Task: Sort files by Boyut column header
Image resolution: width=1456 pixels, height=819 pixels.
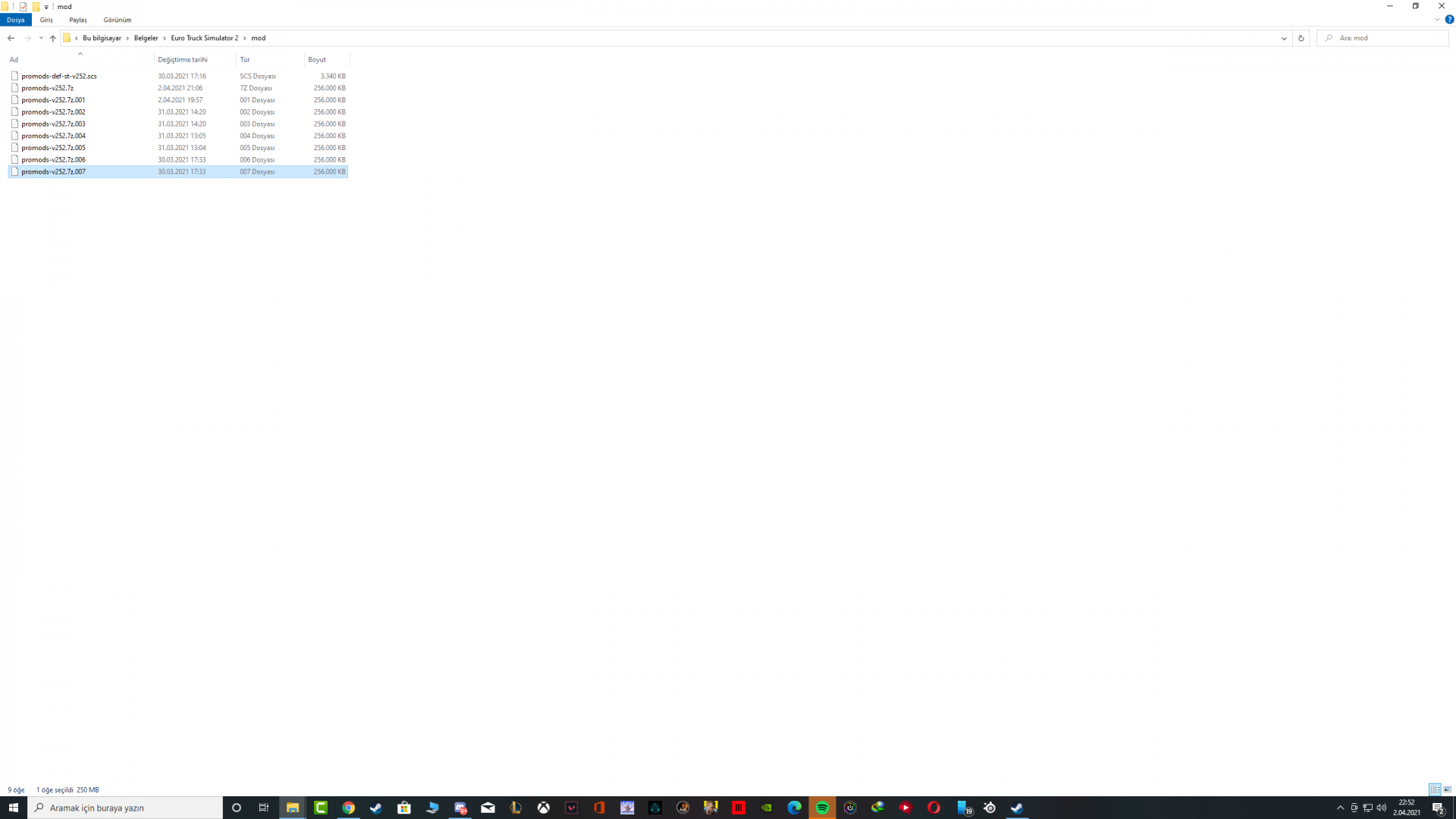Action: 317,59
